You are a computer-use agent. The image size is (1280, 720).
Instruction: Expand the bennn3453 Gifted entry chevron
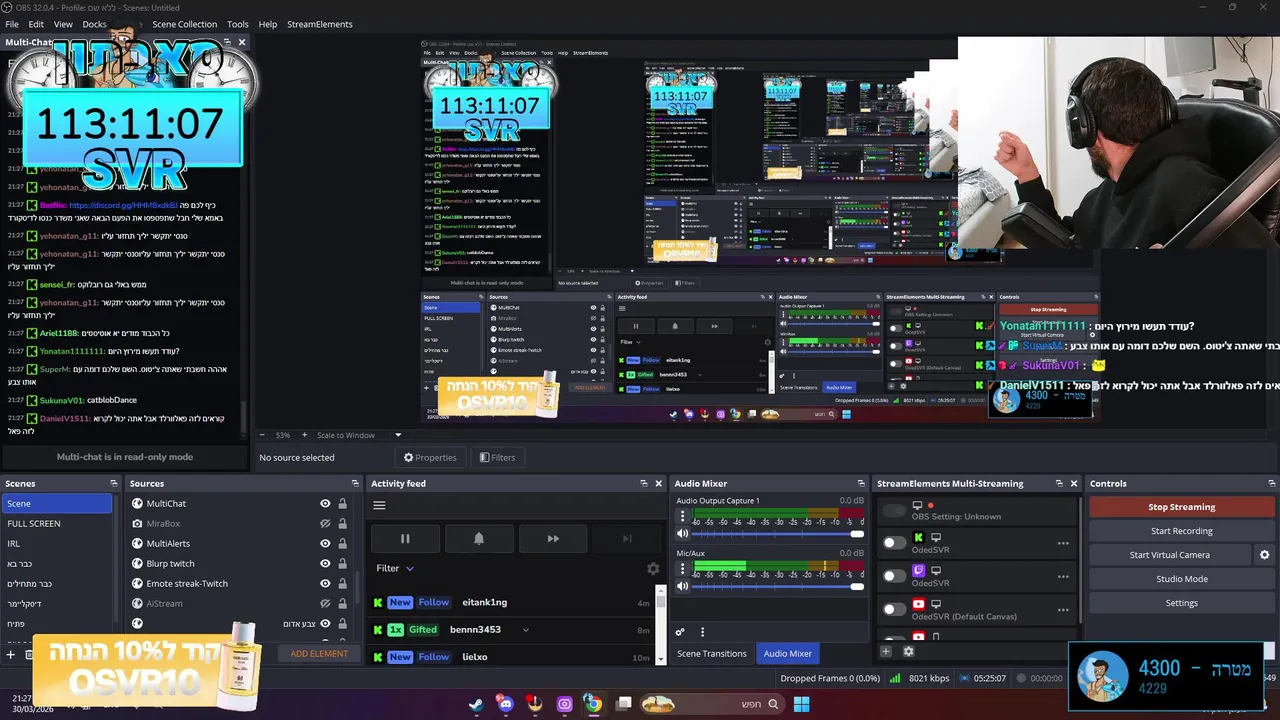coord(525,630)
